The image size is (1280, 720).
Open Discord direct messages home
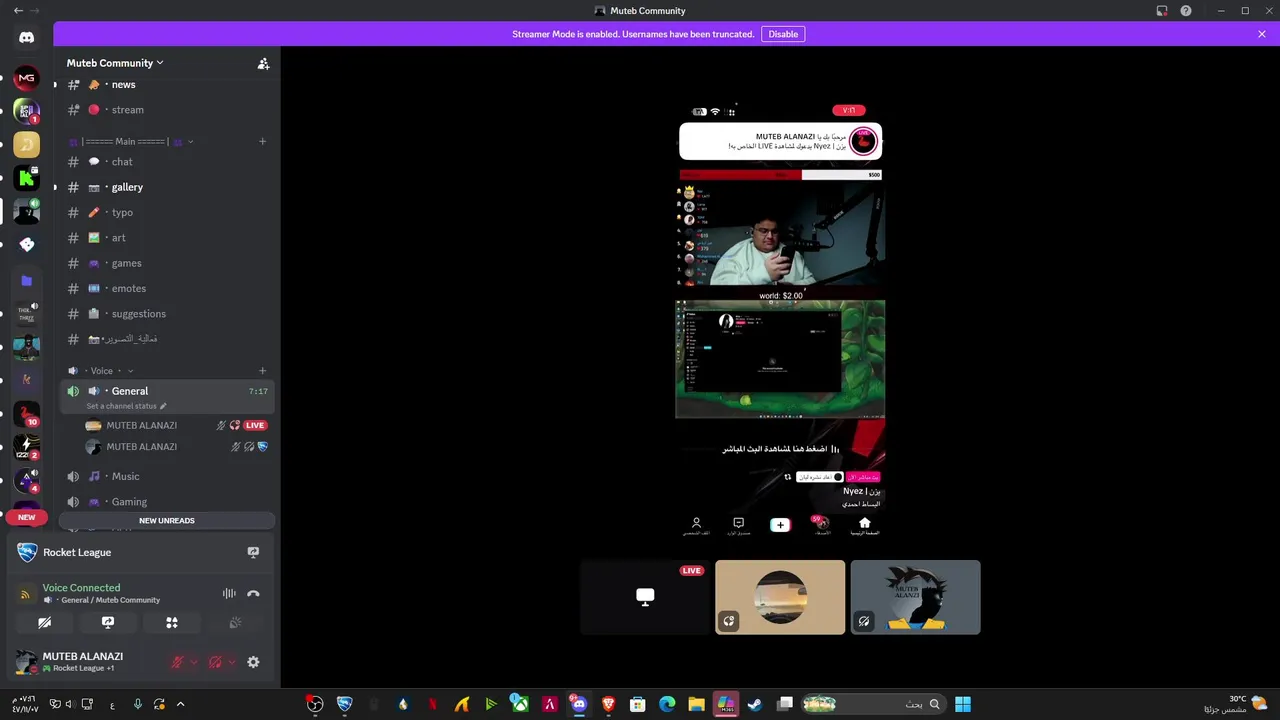tap(27, 38)
